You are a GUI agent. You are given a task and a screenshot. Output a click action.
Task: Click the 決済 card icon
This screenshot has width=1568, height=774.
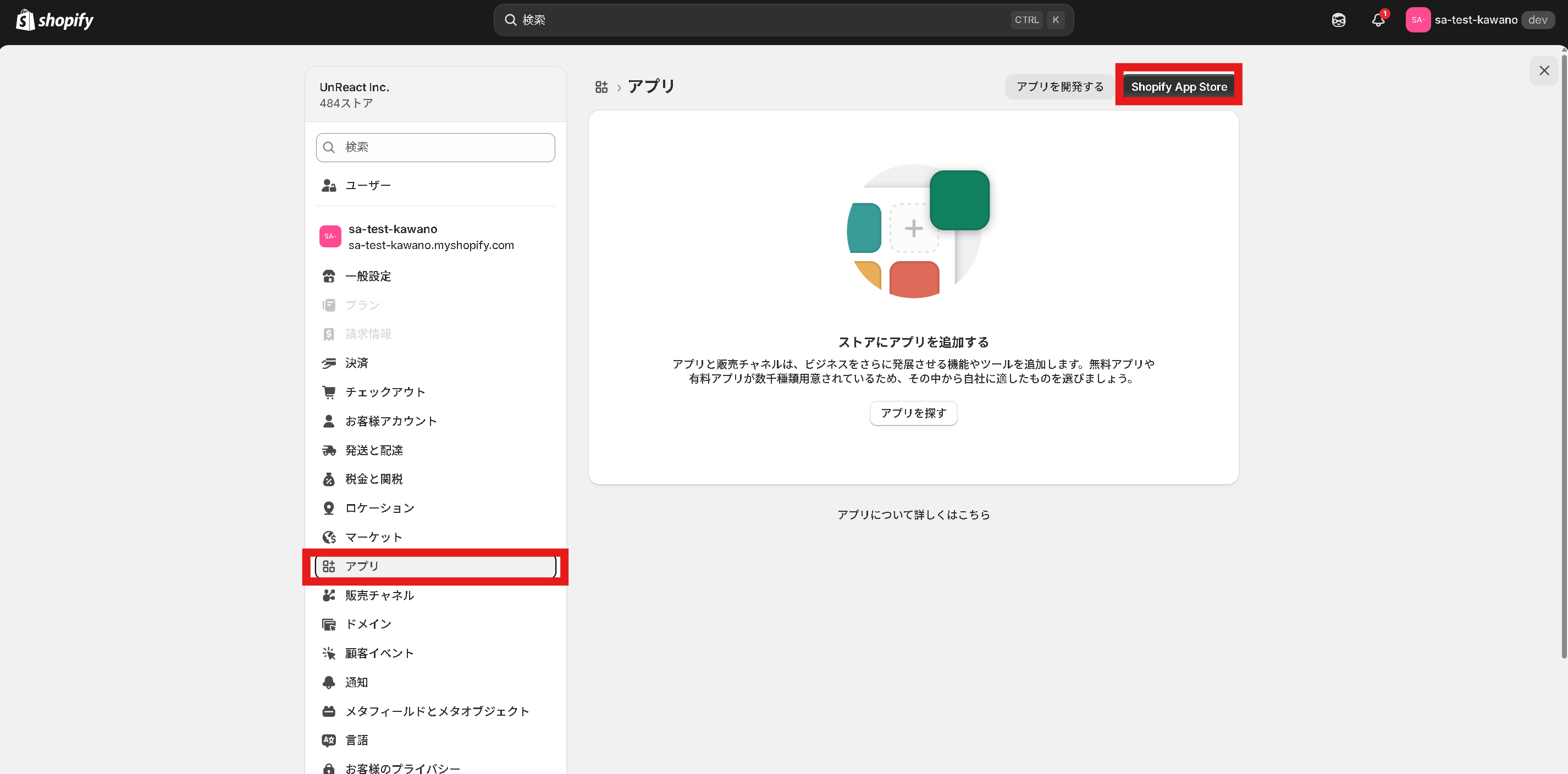click(329, 363)
